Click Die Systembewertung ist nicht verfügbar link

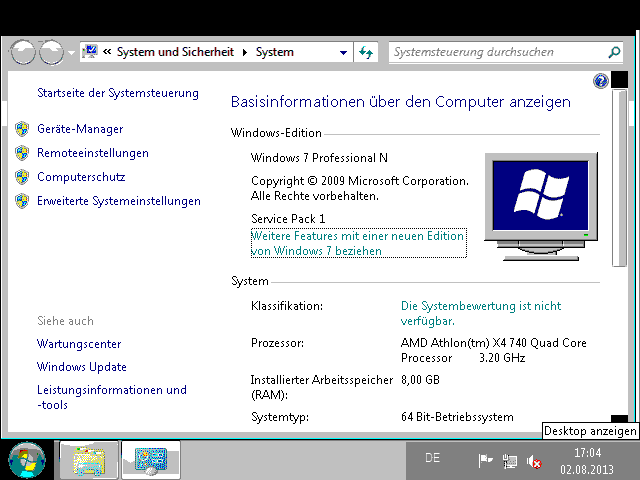481,313
